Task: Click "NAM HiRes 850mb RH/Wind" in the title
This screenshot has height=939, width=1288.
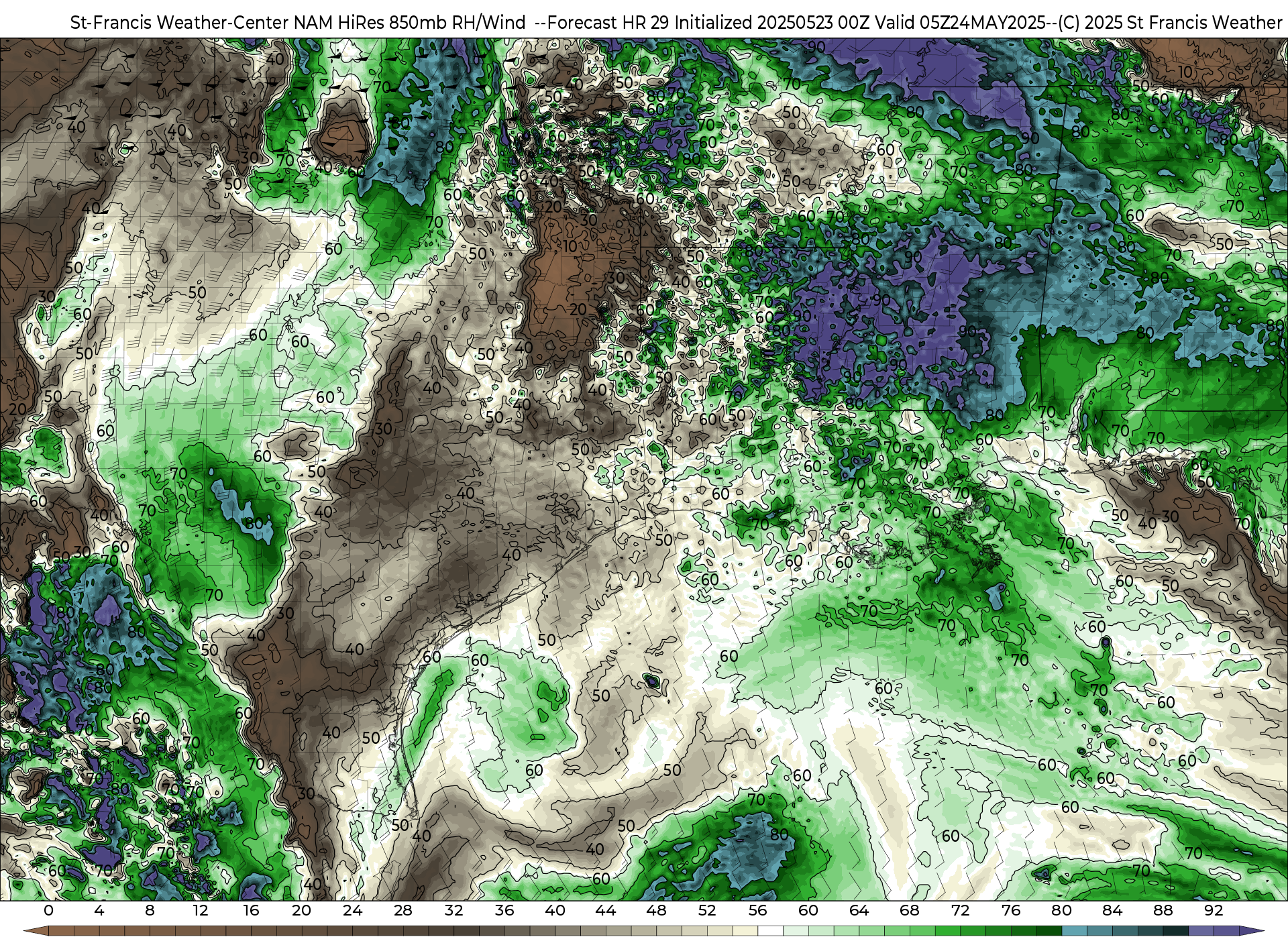Action: pyautogui.click(x=410, y=22)
